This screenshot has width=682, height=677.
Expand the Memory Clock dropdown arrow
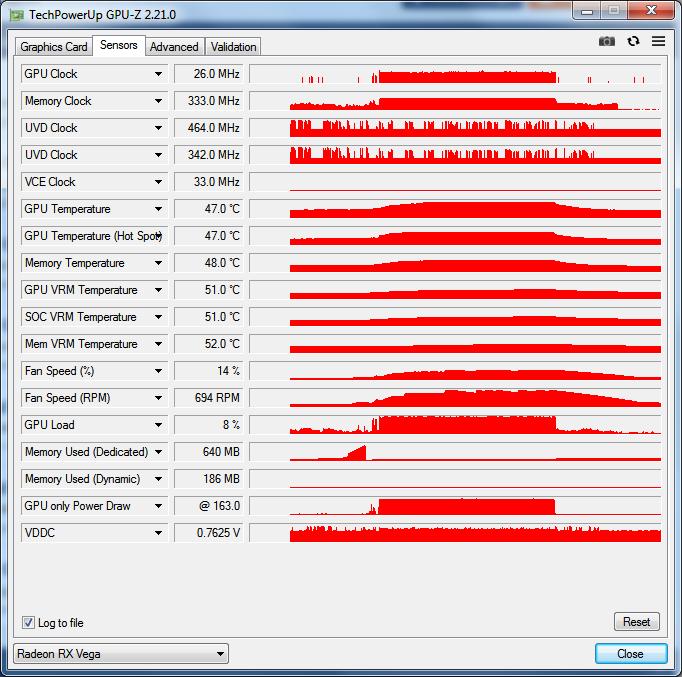158,101
